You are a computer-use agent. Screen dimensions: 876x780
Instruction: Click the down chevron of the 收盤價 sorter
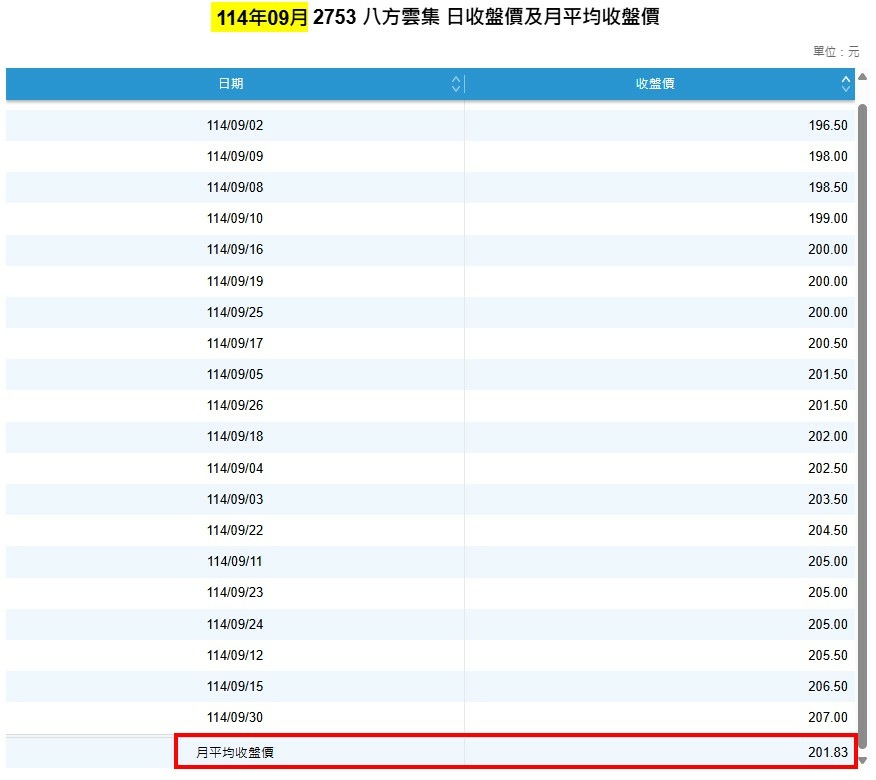tap(846, 88)
